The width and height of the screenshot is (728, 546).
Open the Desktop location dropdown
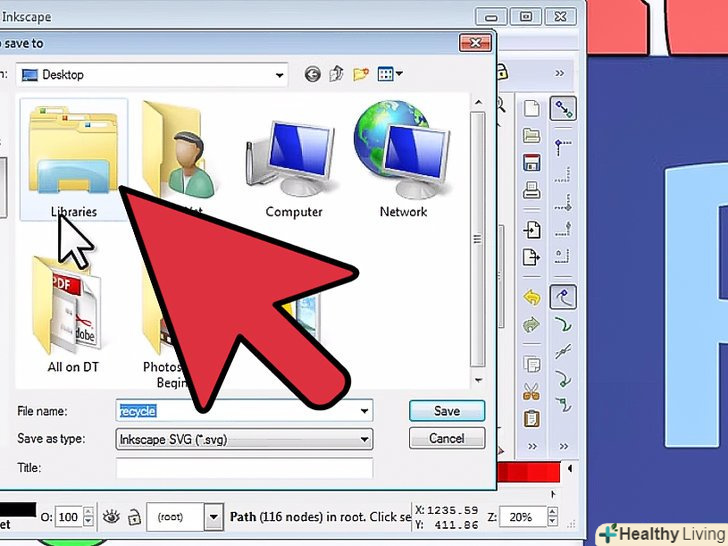pyautogui.click(x=279, y=75)
